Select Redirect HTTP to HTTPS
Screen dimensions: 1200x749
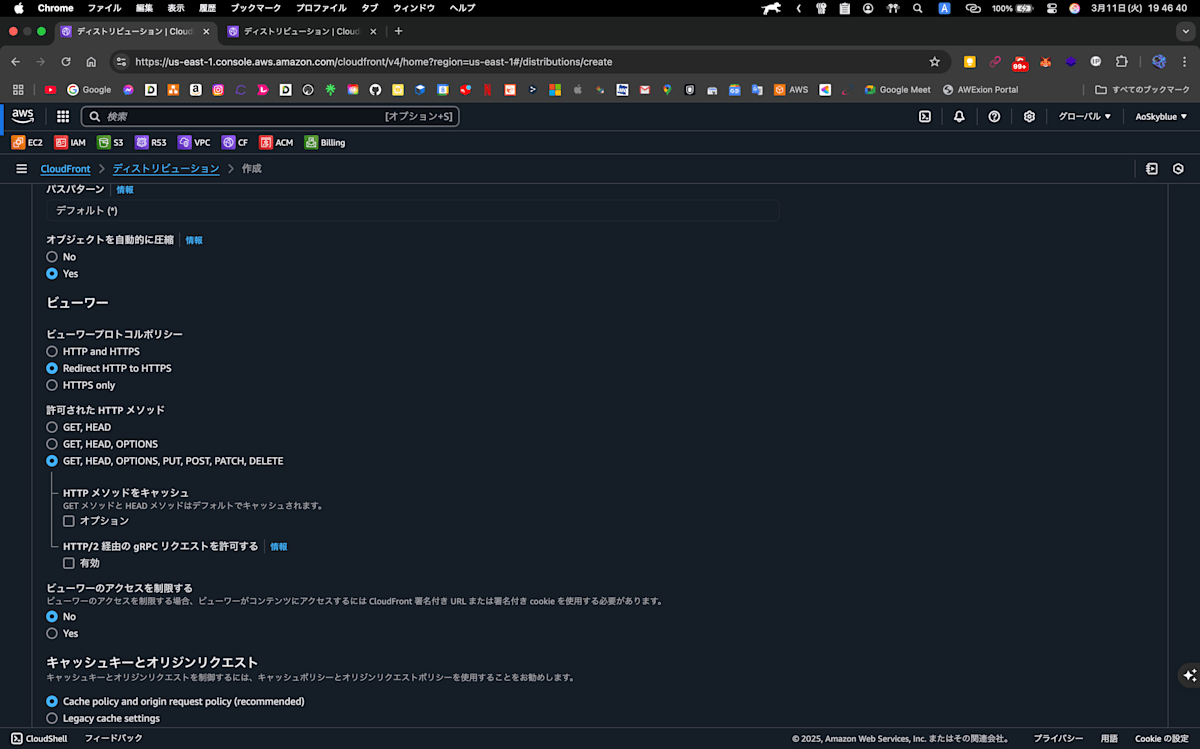[52, 368]
